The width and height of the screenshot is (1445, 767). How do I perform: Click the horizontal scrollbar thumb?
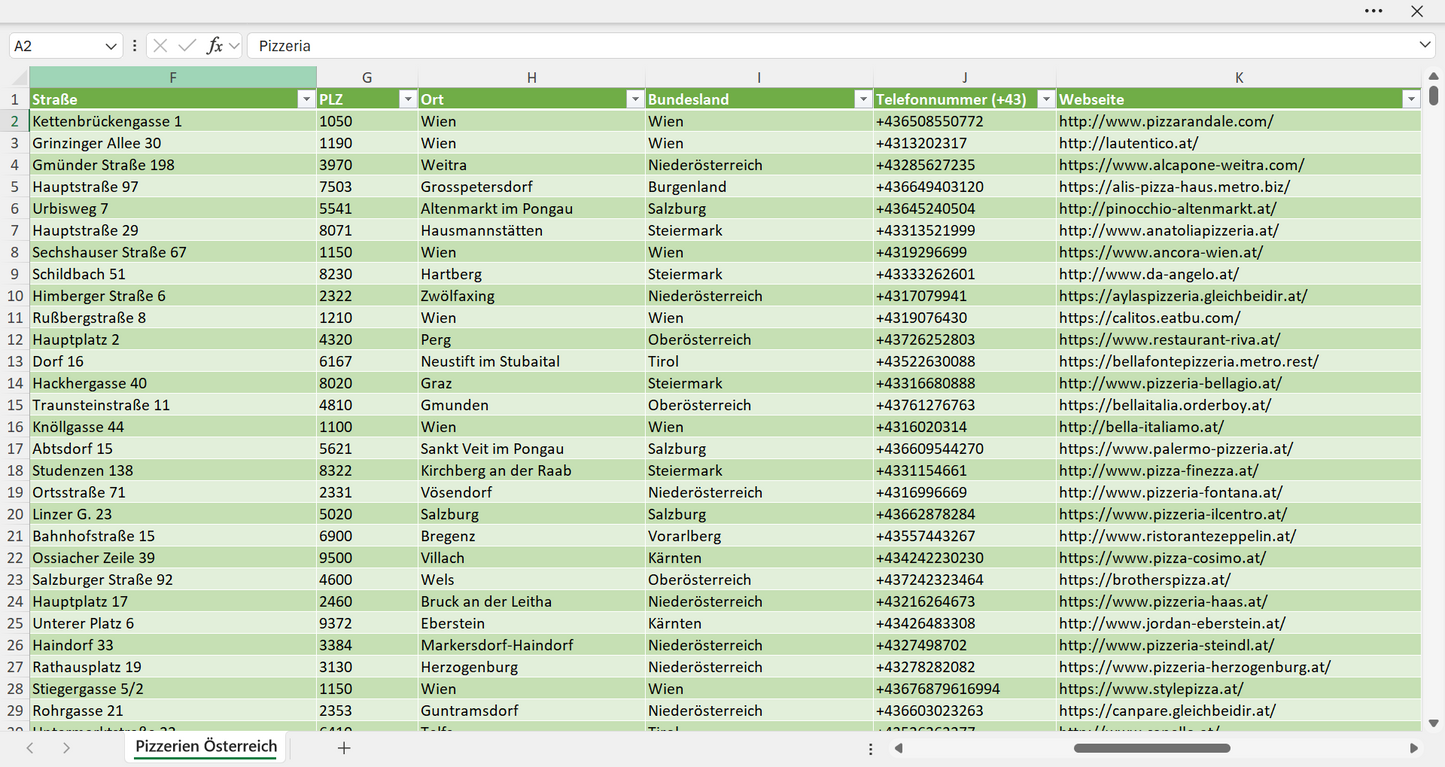[x=1151, y=748]
